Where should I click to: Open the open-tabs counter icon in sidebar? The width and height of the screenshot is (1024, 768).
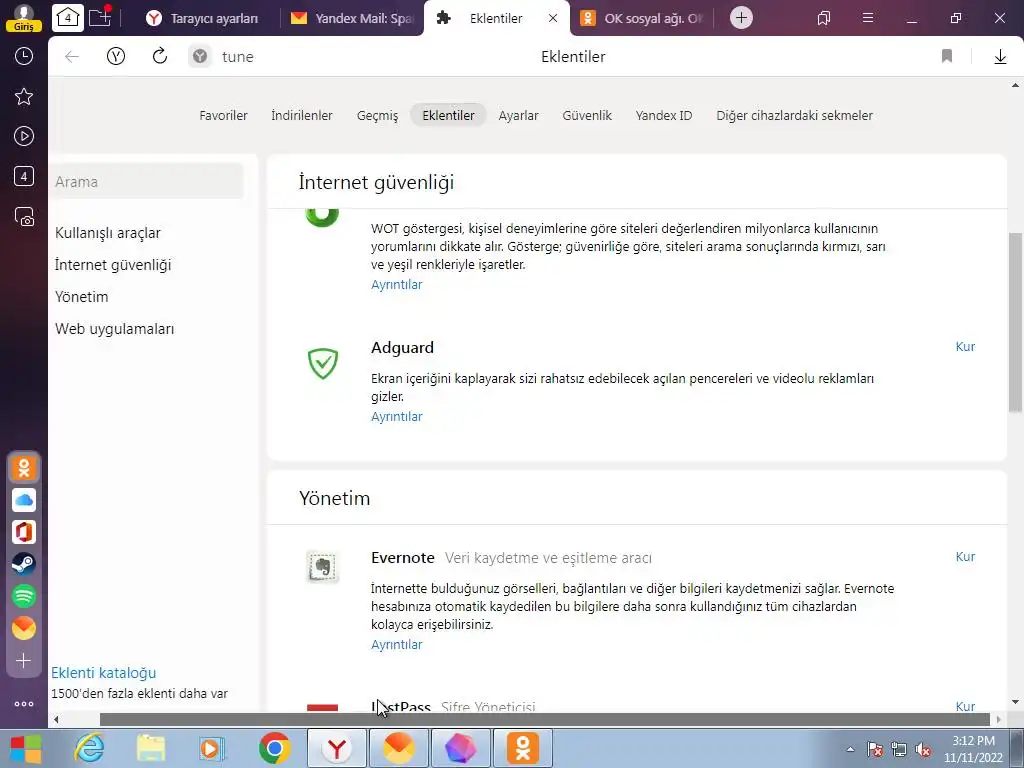24,176
